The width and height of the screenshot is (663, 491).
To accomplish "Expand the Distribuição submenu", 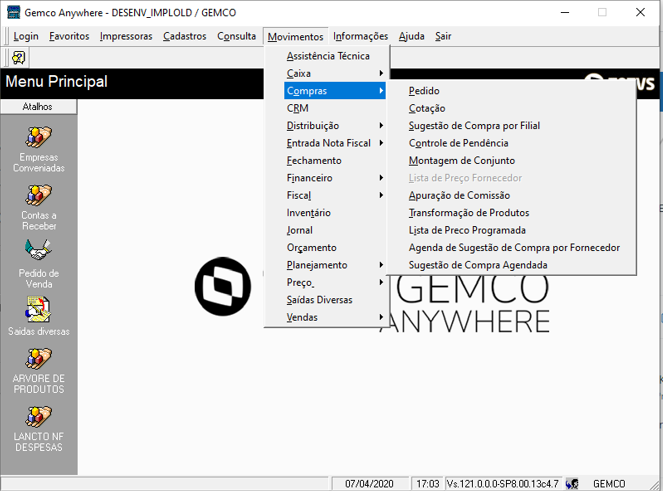I will click(x=335, y=126).
